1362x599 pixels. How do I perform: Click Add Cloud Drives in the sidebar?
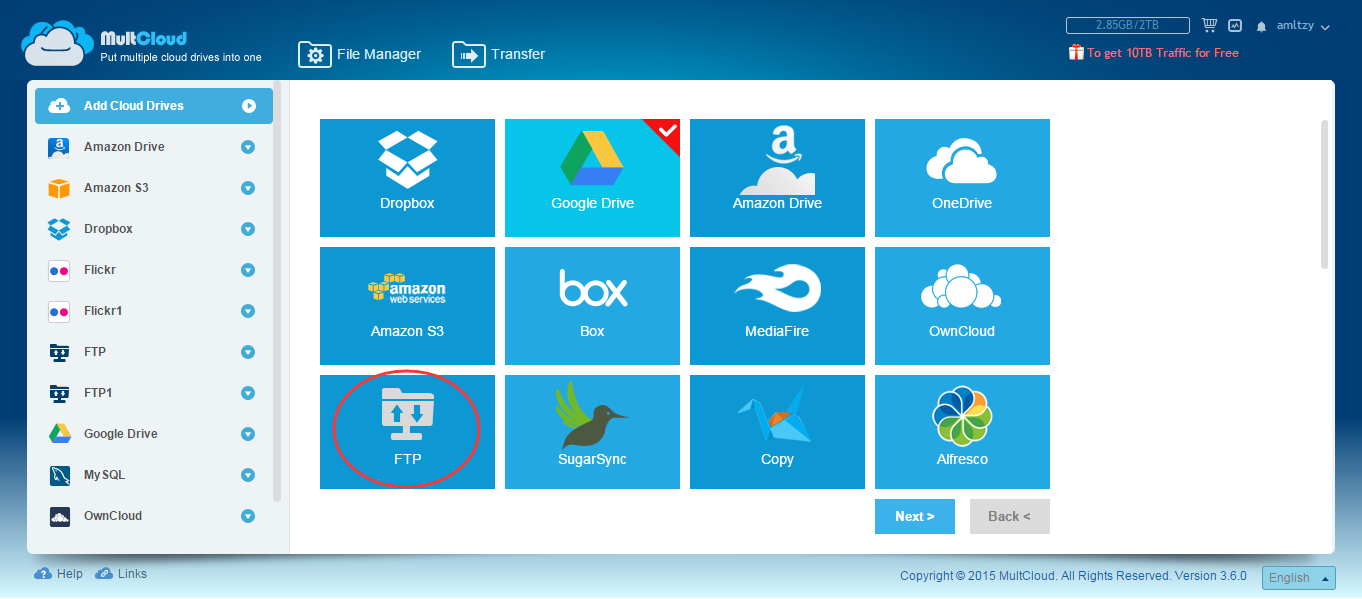[153, 106]
